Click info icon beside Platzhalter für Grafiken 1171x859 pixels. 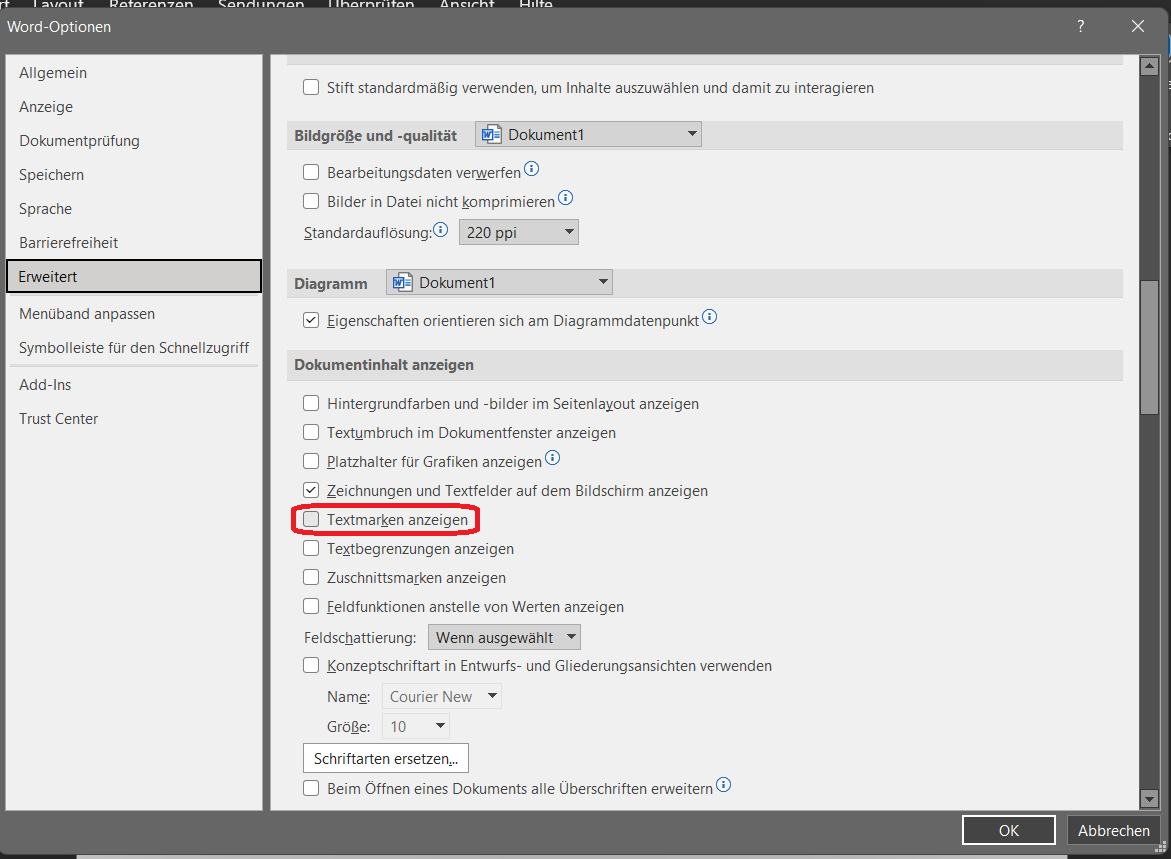click(552, 459)
